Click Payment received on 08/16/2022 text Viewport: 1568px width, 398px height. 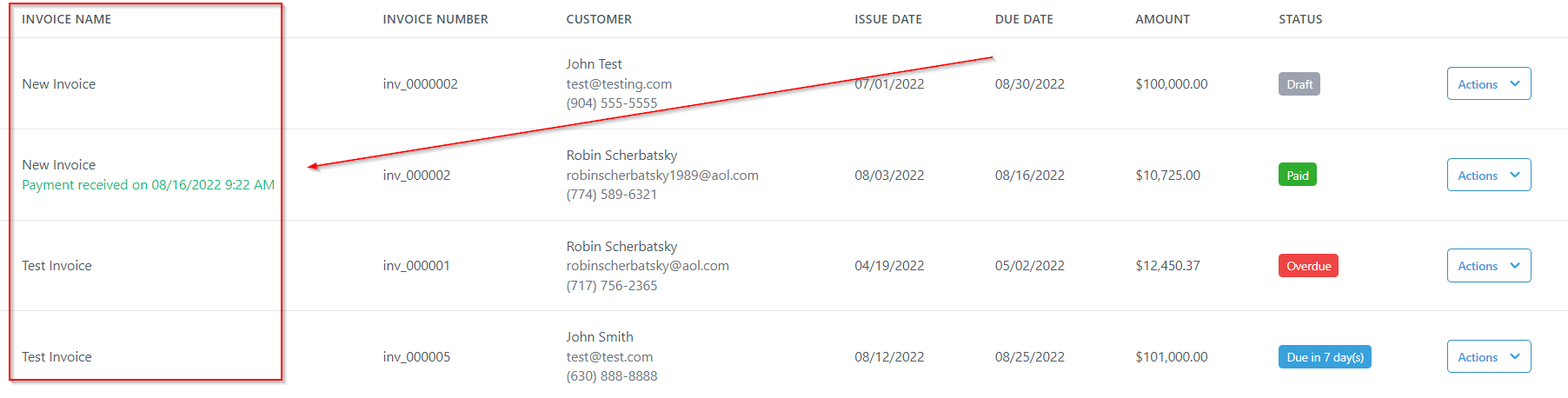click(148, 185)
